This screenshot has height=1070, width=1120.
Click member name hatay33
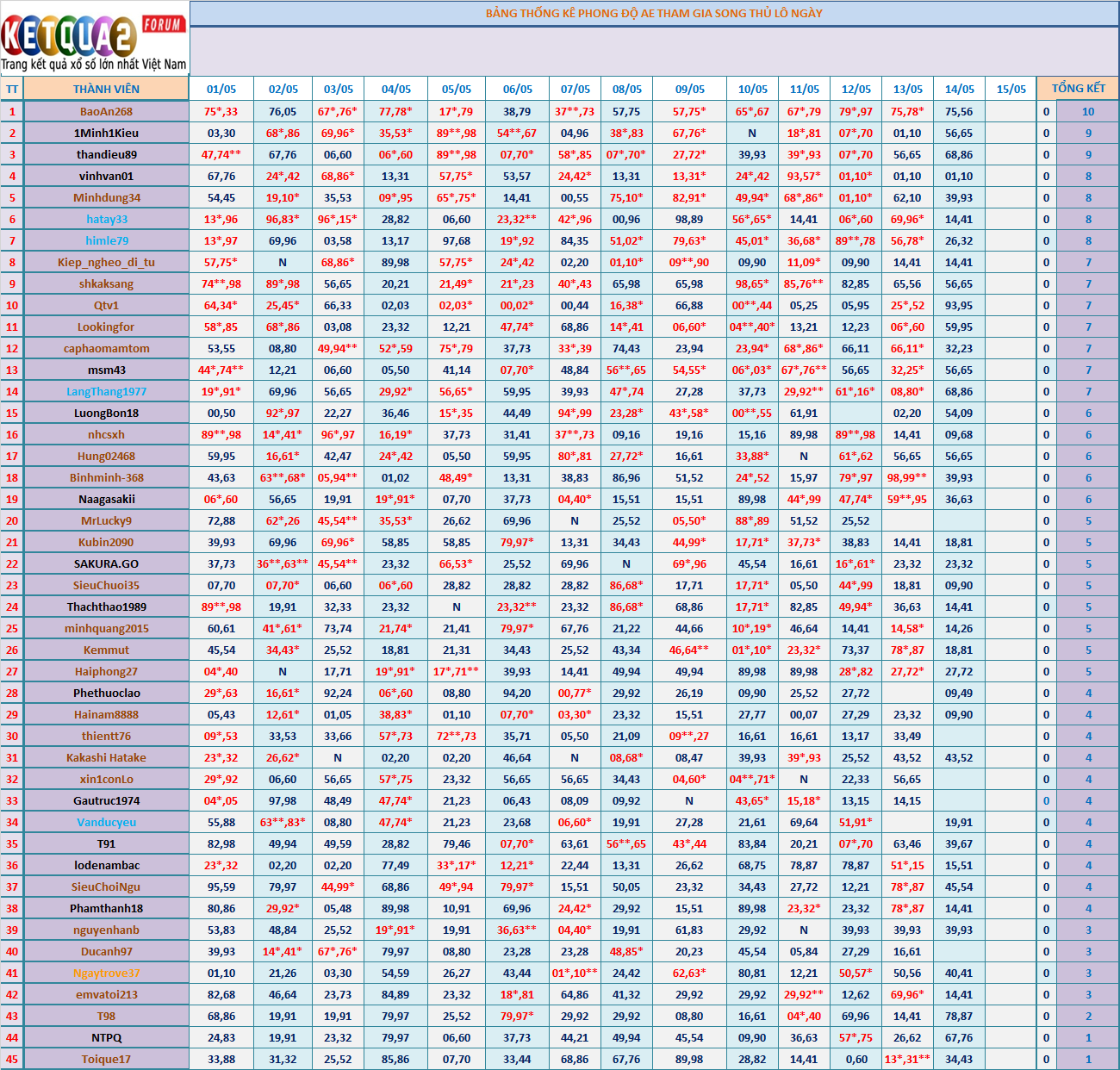pos(106,219)
